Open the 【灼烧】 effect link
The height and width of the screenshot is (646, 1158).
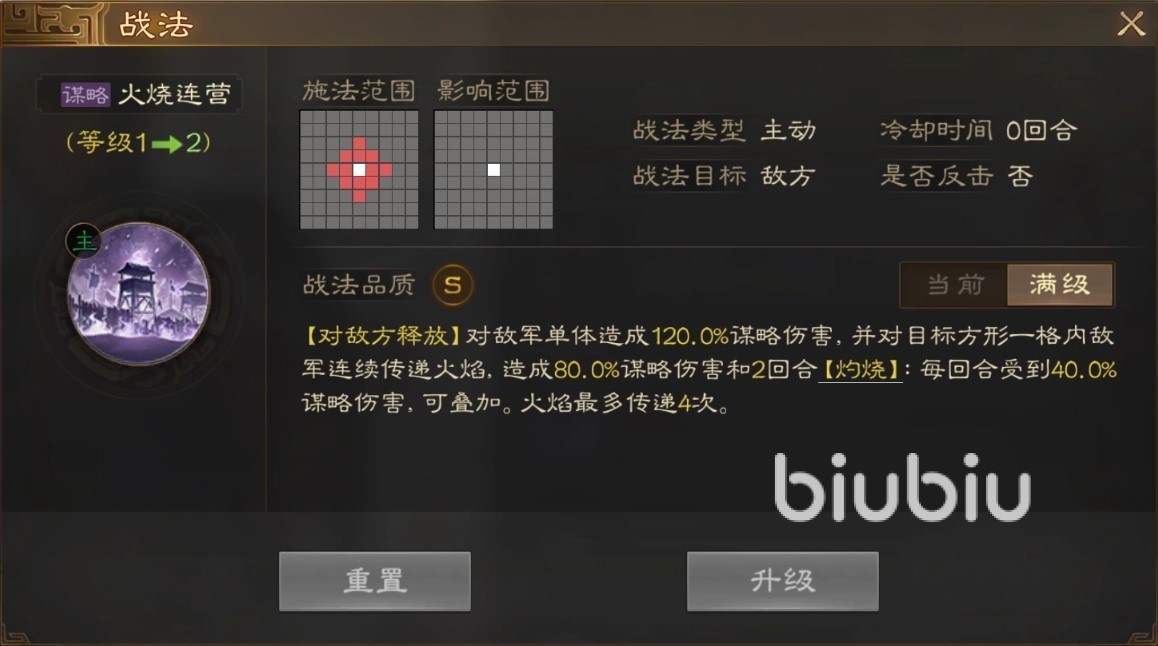860,369
